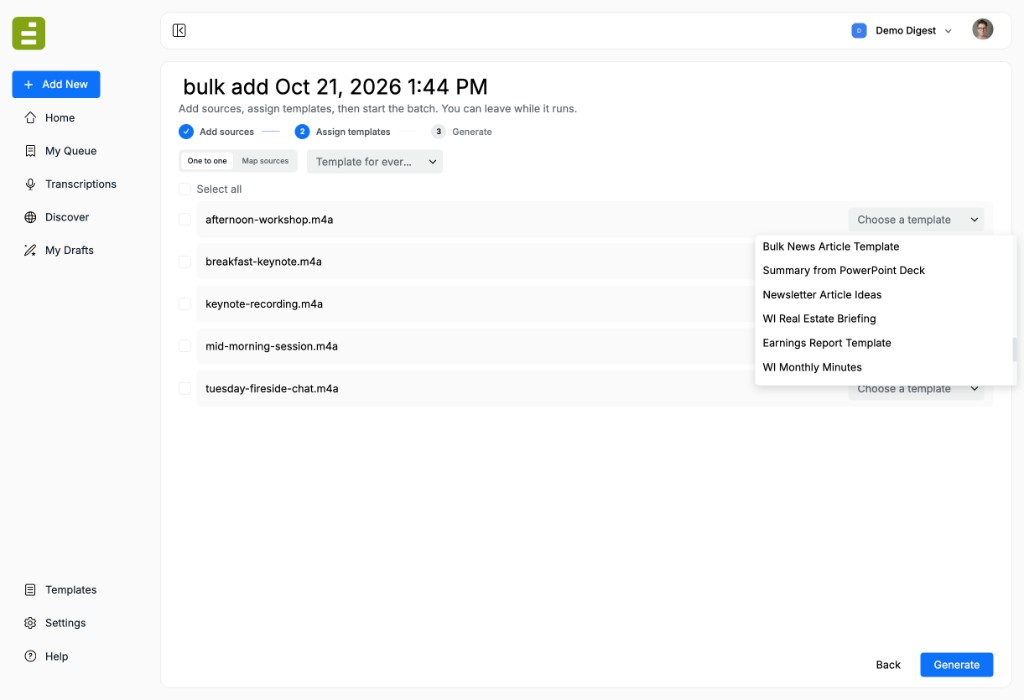Click the step 2 Assign templates circle
This screenshot has height=700, width=1024.
point(302,131)
